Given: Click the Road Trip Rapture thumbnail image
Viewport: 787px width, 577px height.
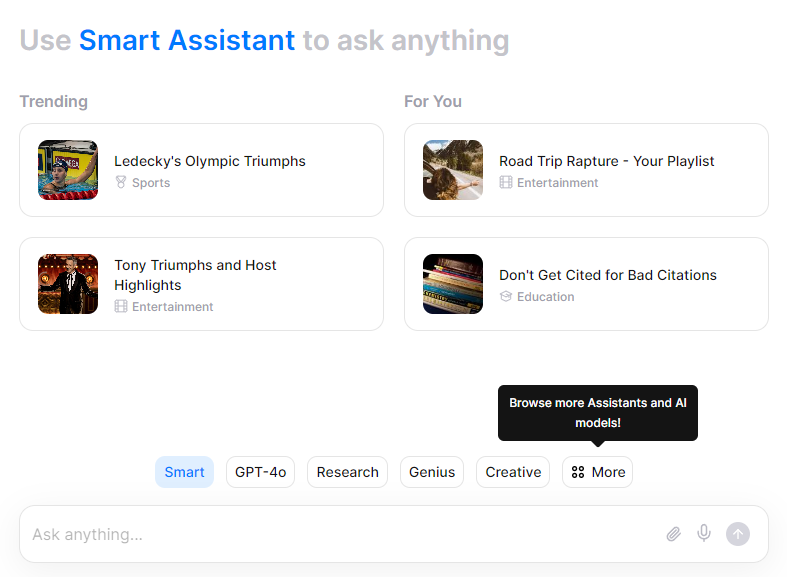Looking at the screenshot, I should [x=453, y=170].
